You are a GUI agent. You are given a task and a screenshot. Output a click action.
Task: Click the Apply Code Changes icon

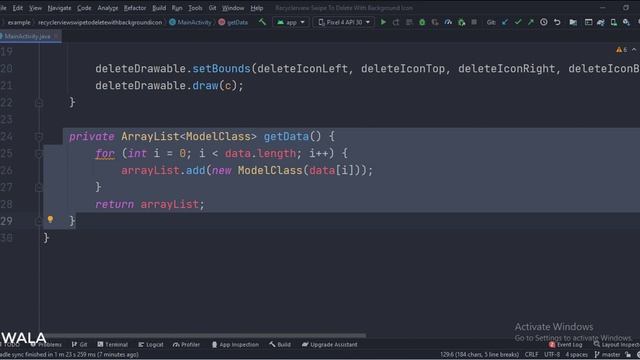[x=409, y=22]
